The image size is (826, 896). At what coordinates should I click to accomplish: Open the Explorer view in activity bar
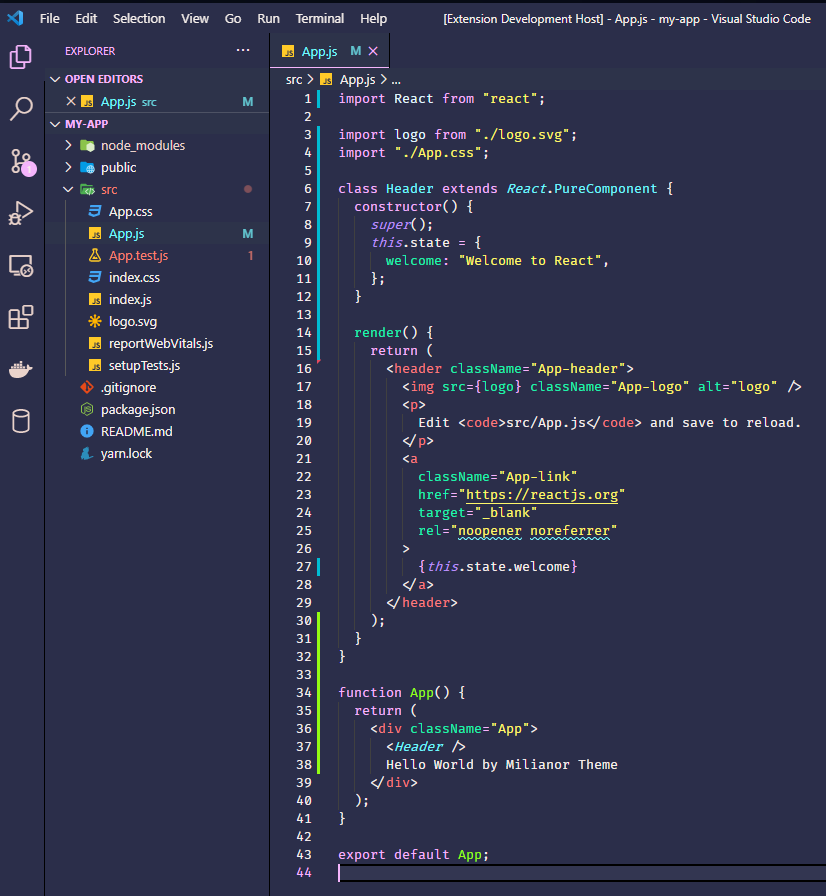coord(21,57)
